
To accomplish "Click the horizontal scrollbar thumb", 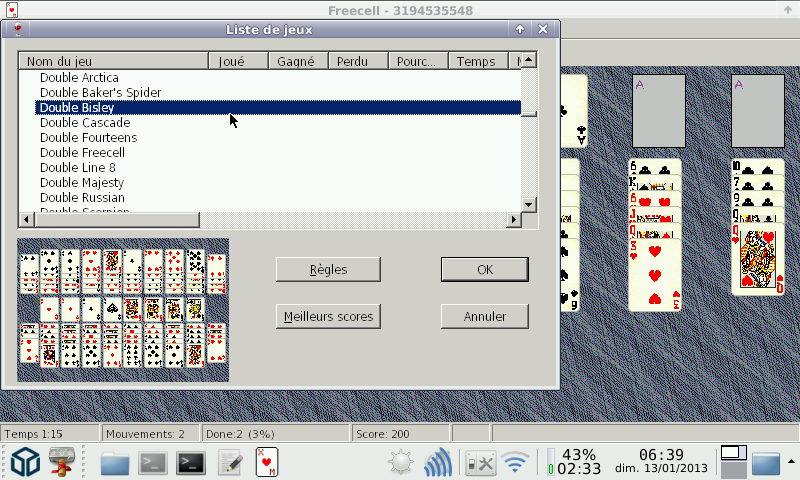I will 117,220.
